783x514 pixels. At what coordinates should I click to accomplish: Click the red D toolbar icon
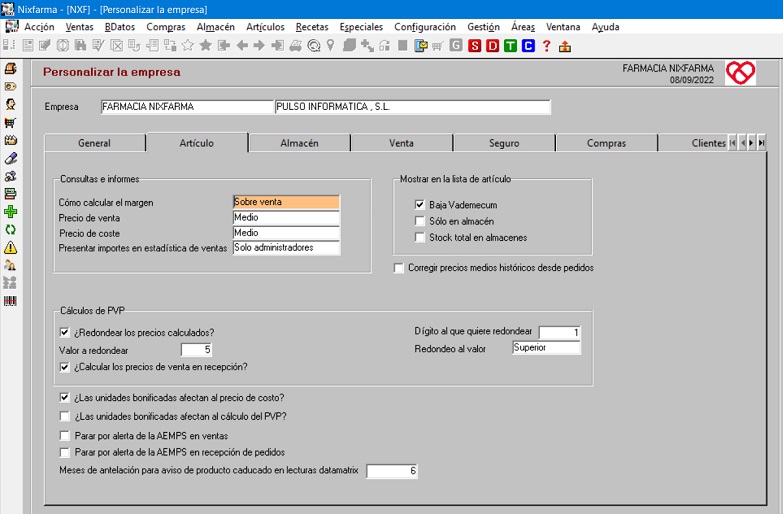click(492, 46)
